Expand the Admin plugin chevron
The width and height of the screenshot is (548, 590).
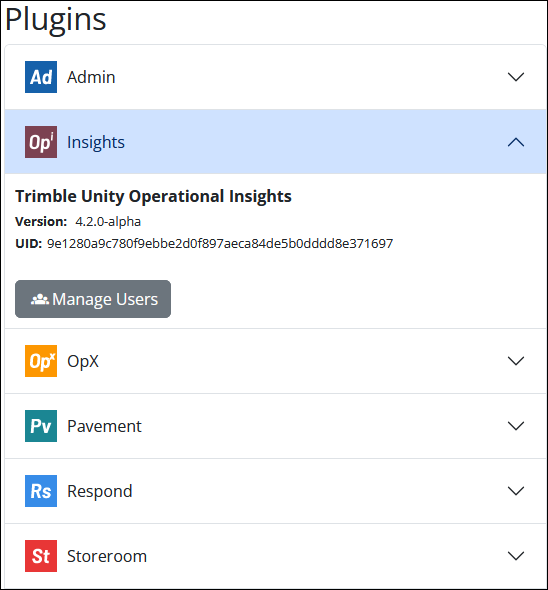pos(516,77)
